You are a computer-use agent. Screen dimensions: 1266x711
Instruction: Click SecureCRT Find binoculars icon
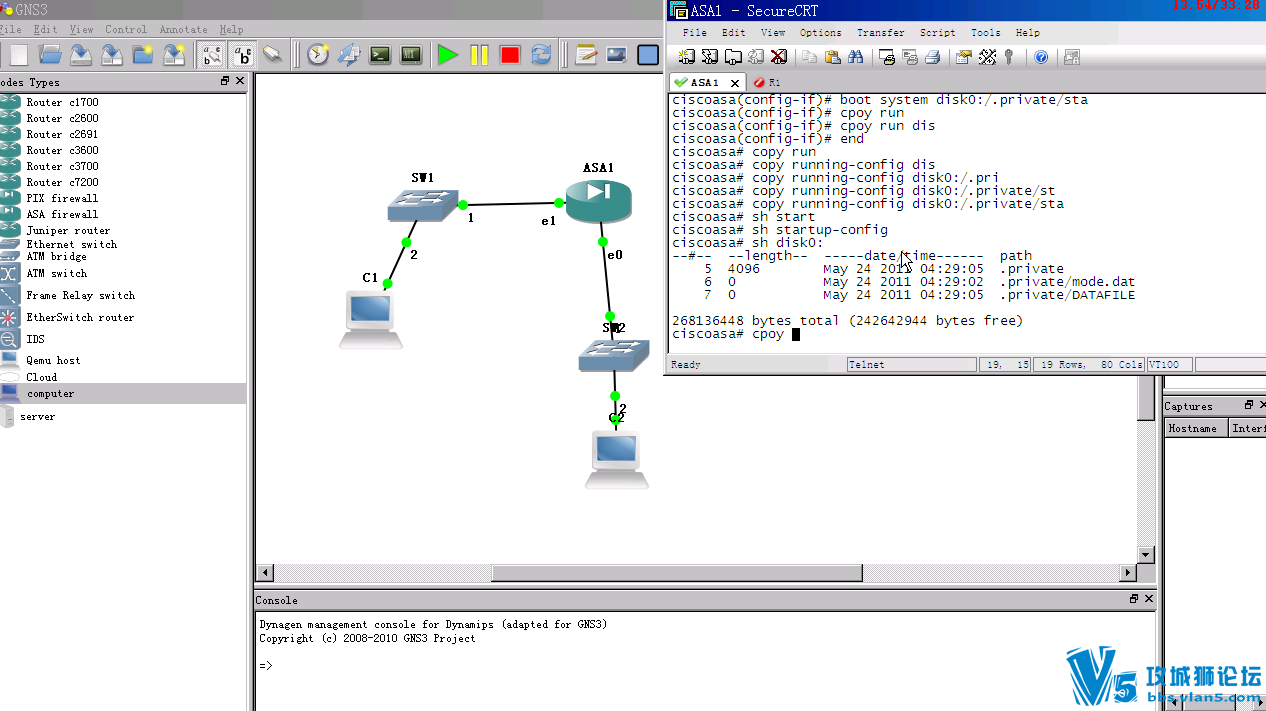click(x=855, y=57)
